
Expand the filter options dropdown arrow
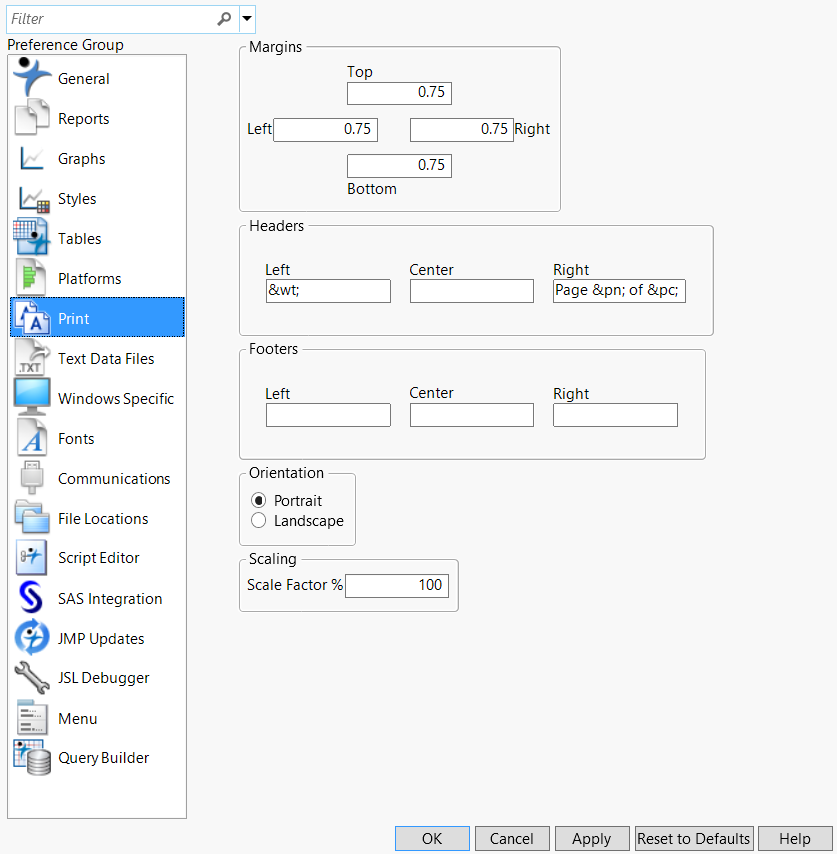coord(247,18)
